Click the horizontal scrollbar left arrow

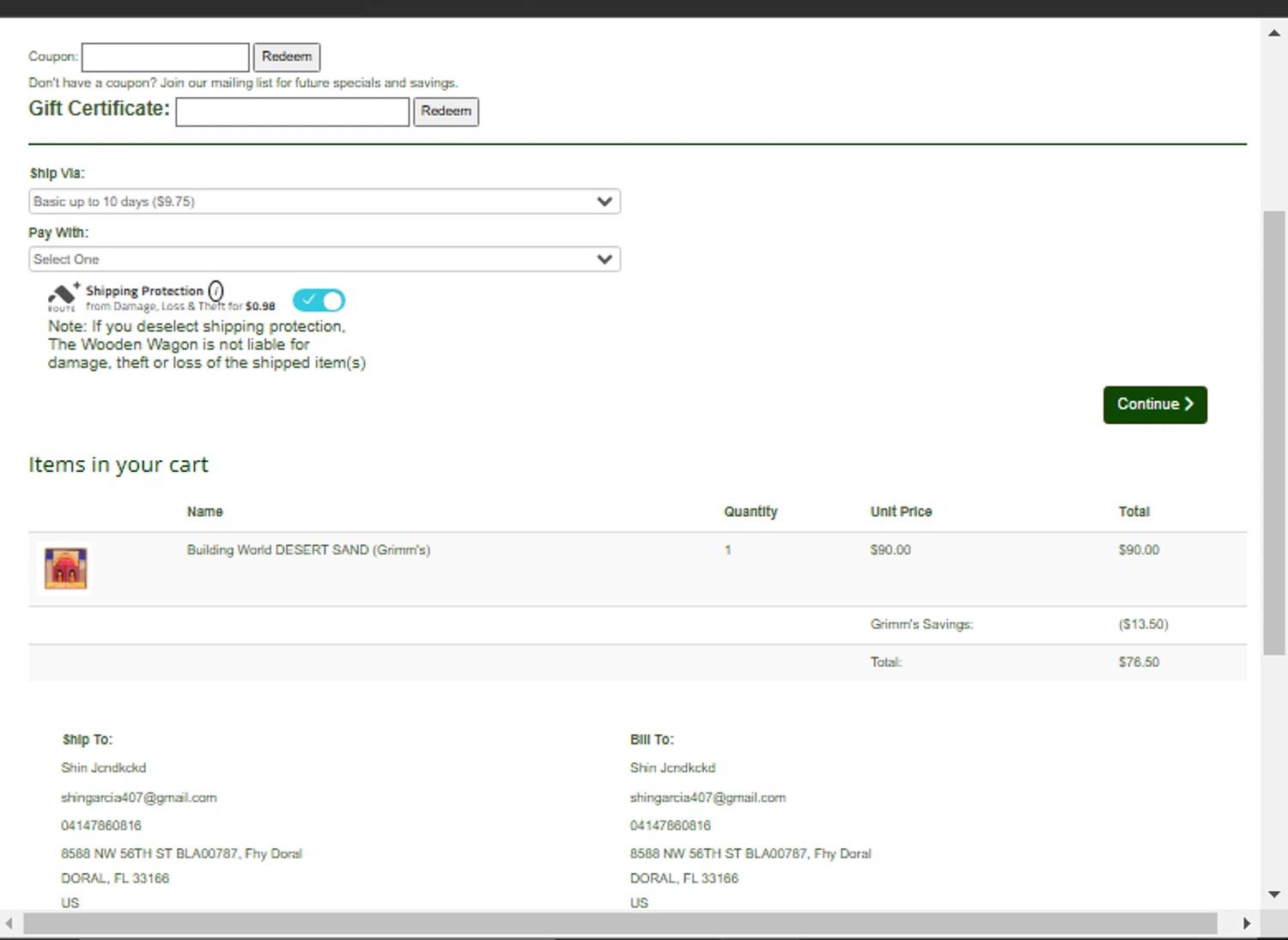[9, 924]
